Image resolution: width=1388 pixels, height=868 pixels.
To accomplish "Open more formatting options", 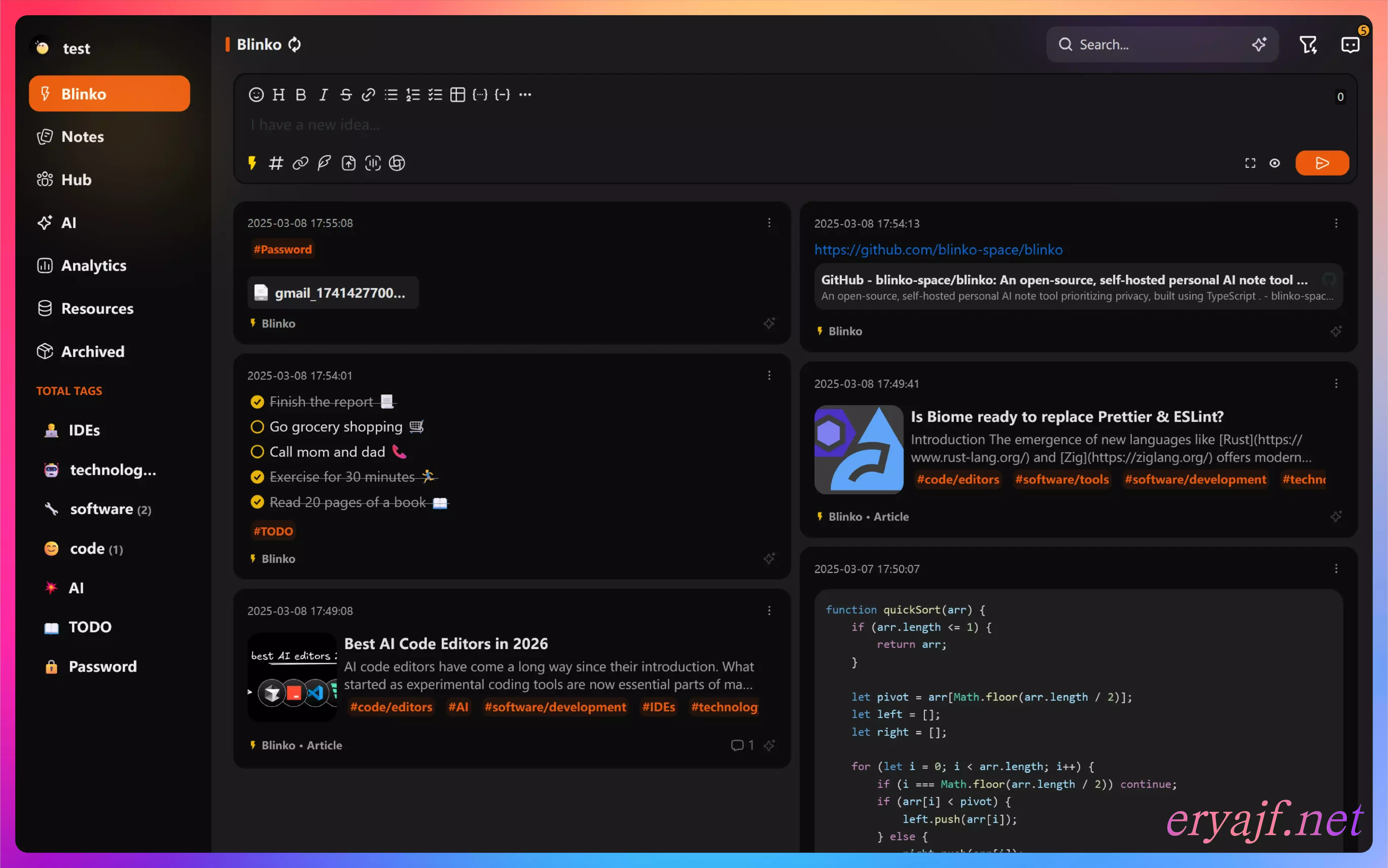I will pos(525,95).
